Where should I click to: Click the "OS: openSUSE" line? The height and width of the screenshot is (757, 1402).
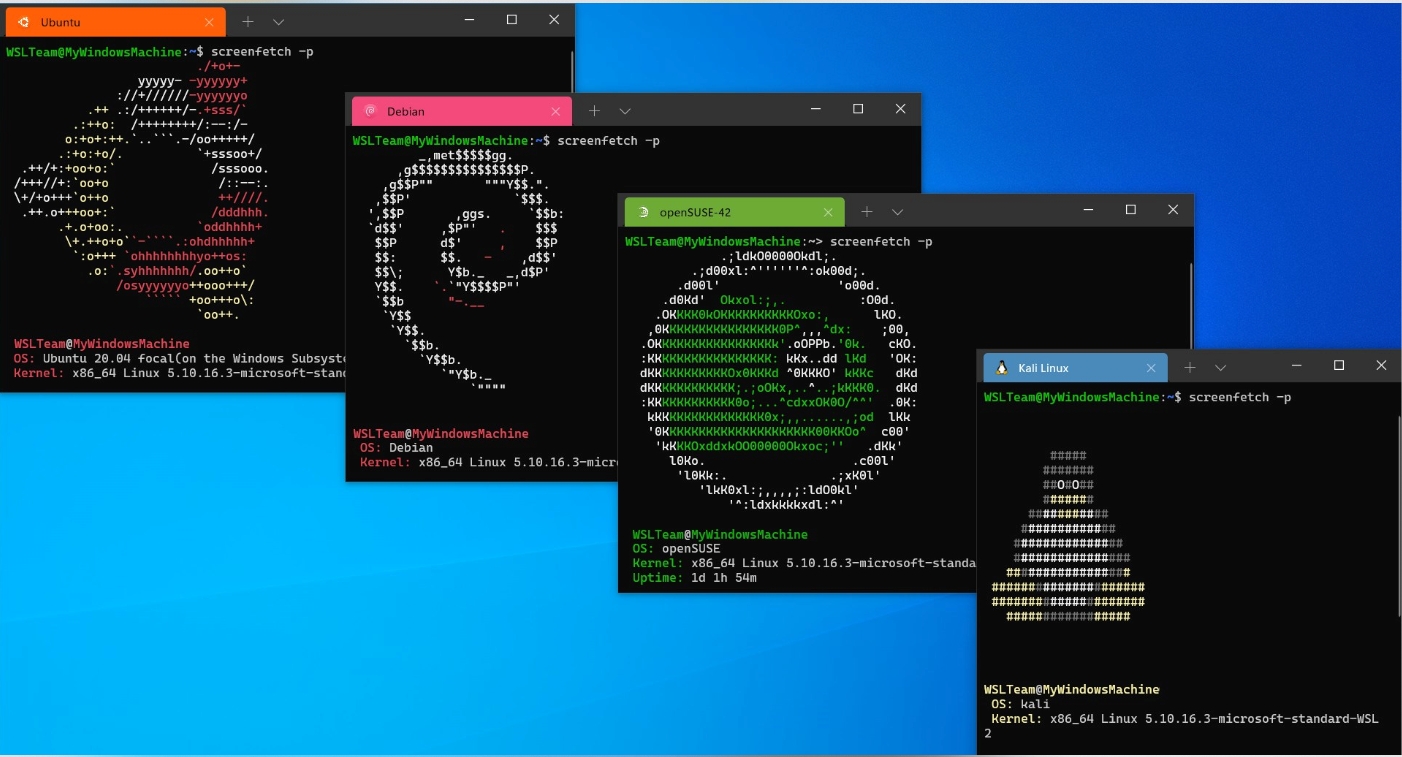coord(676,549)
